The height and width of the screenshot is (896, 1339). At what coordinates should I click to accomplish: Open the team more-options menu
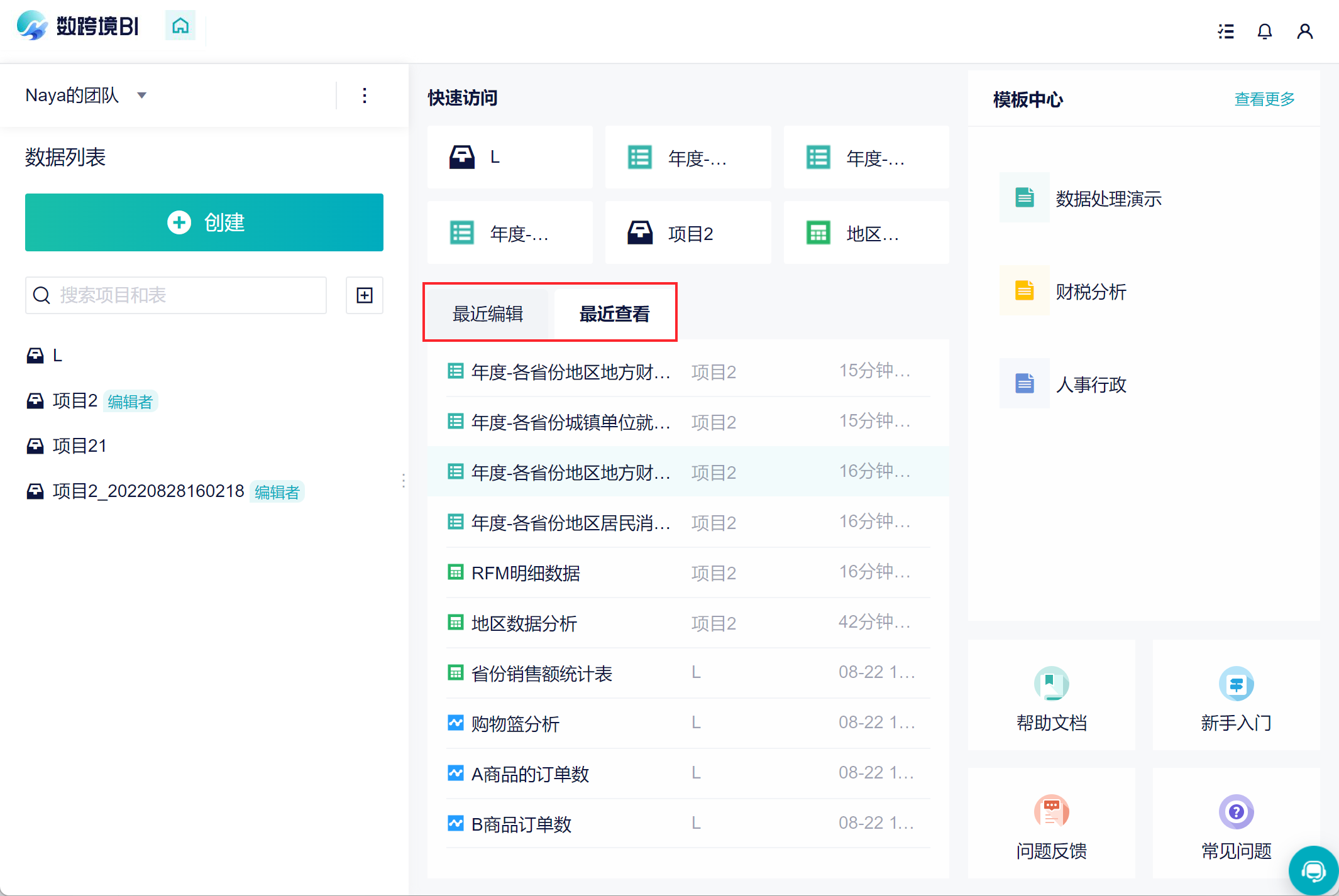click(365, 96)
